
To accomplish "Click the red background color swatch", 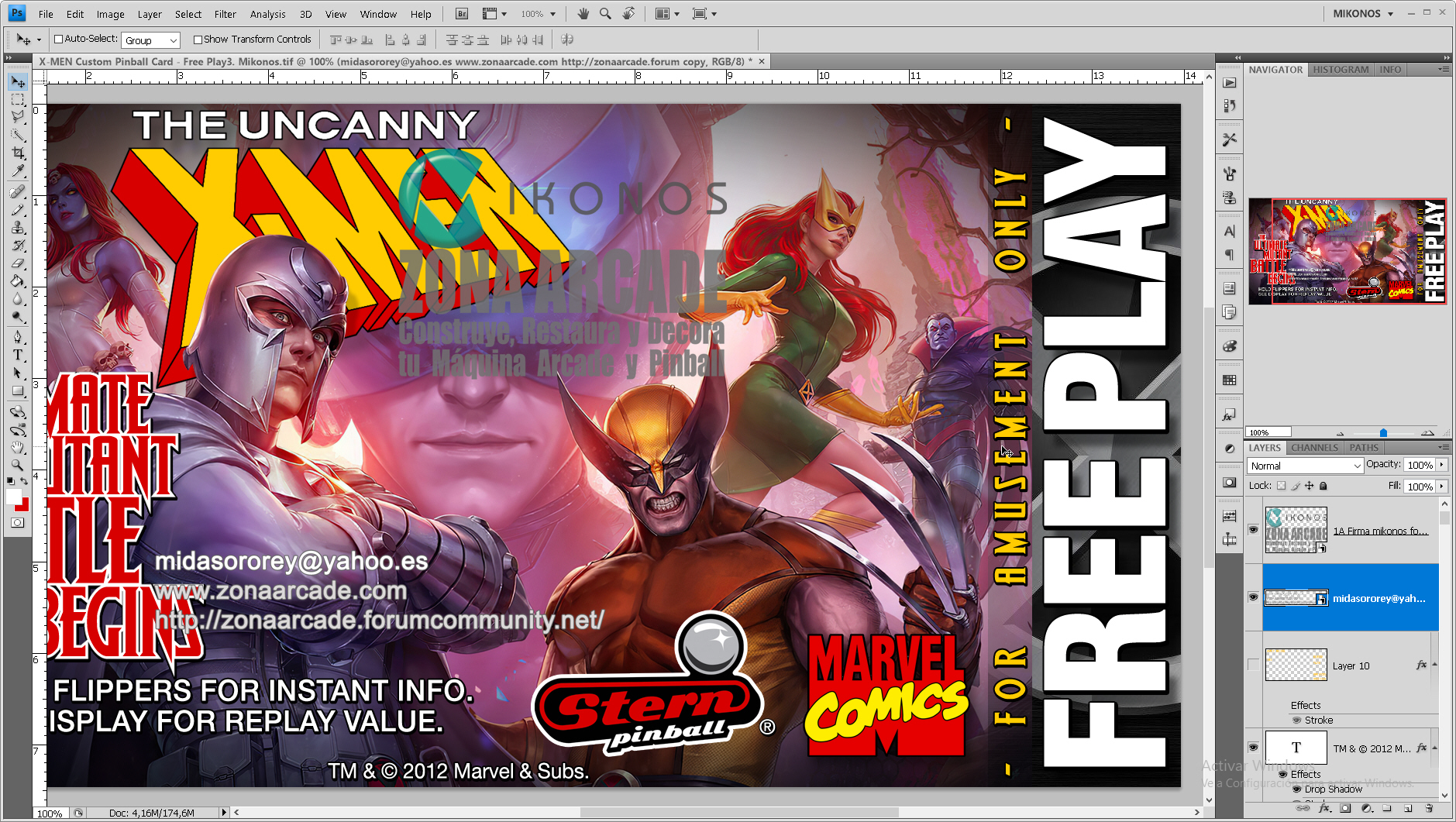I will [x=25, y=506].
